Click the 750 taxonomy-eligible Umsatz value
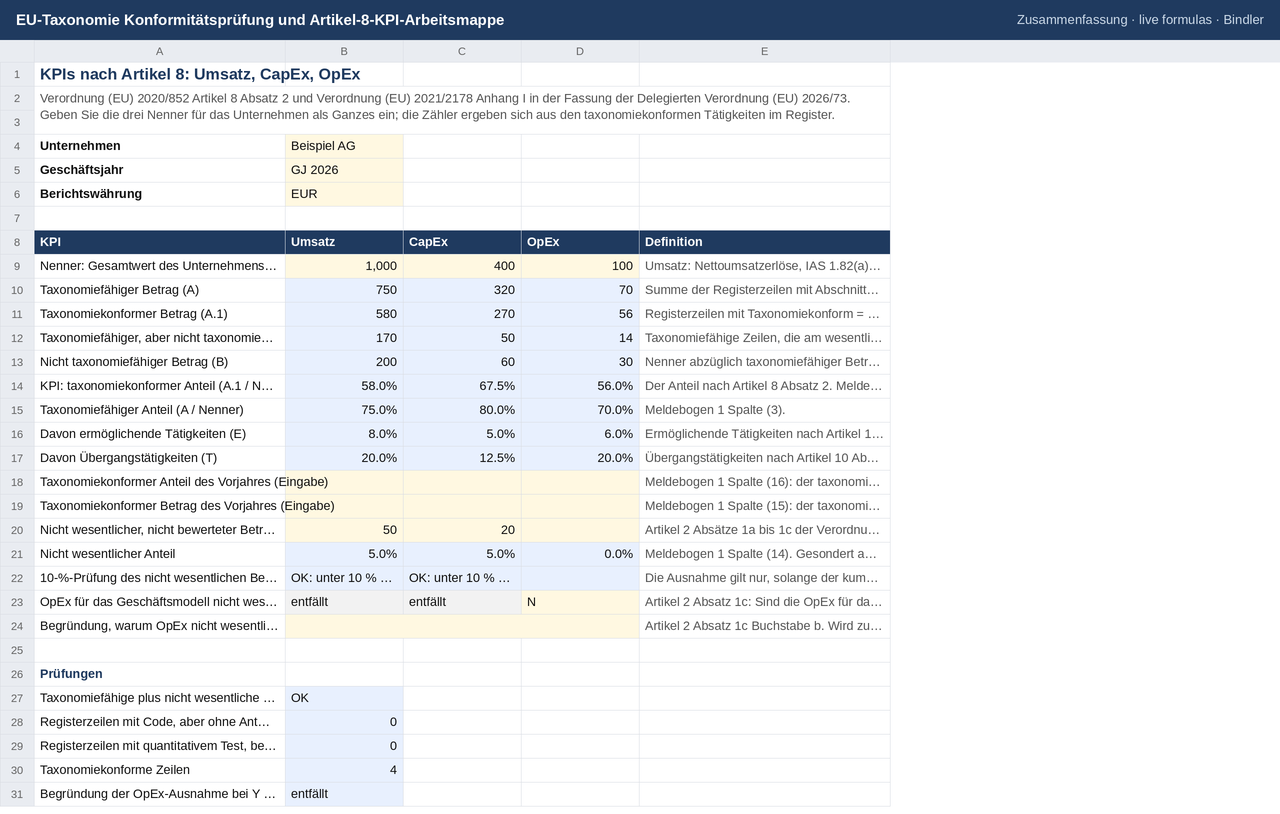The height and width of the screenshot is (814, 1280). 344,290
